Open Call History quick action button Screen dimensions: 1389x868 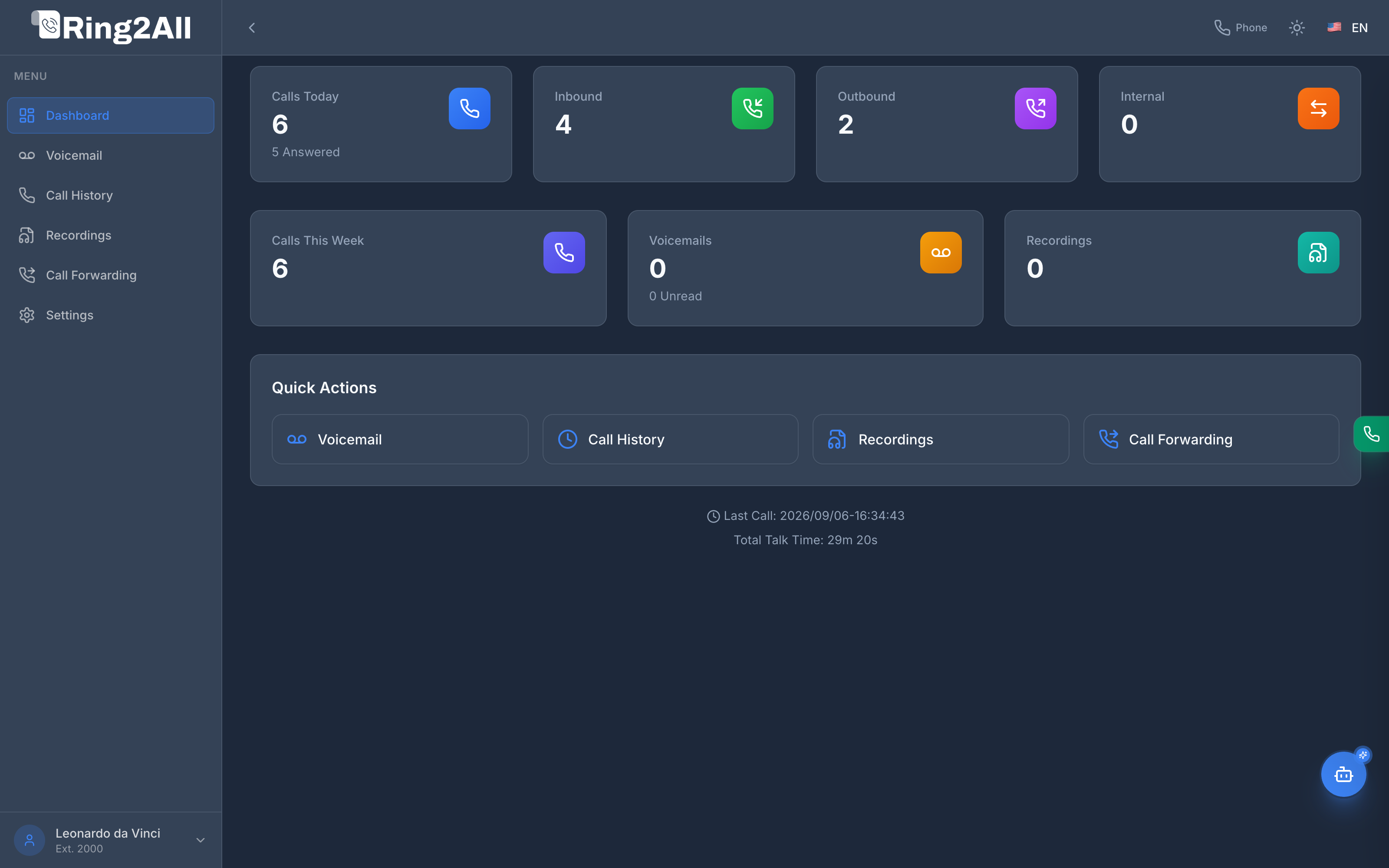pos(670,439)
